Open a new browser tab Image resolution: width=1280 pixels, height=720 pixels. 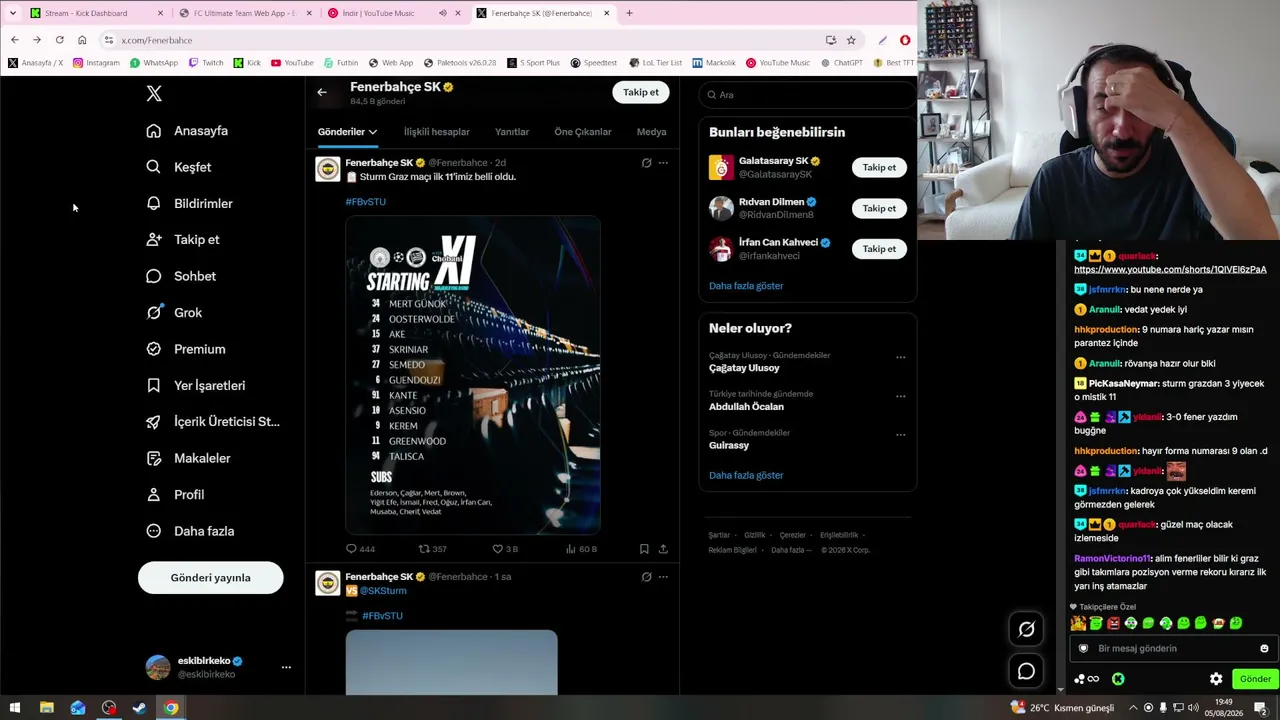click(629, 13)
